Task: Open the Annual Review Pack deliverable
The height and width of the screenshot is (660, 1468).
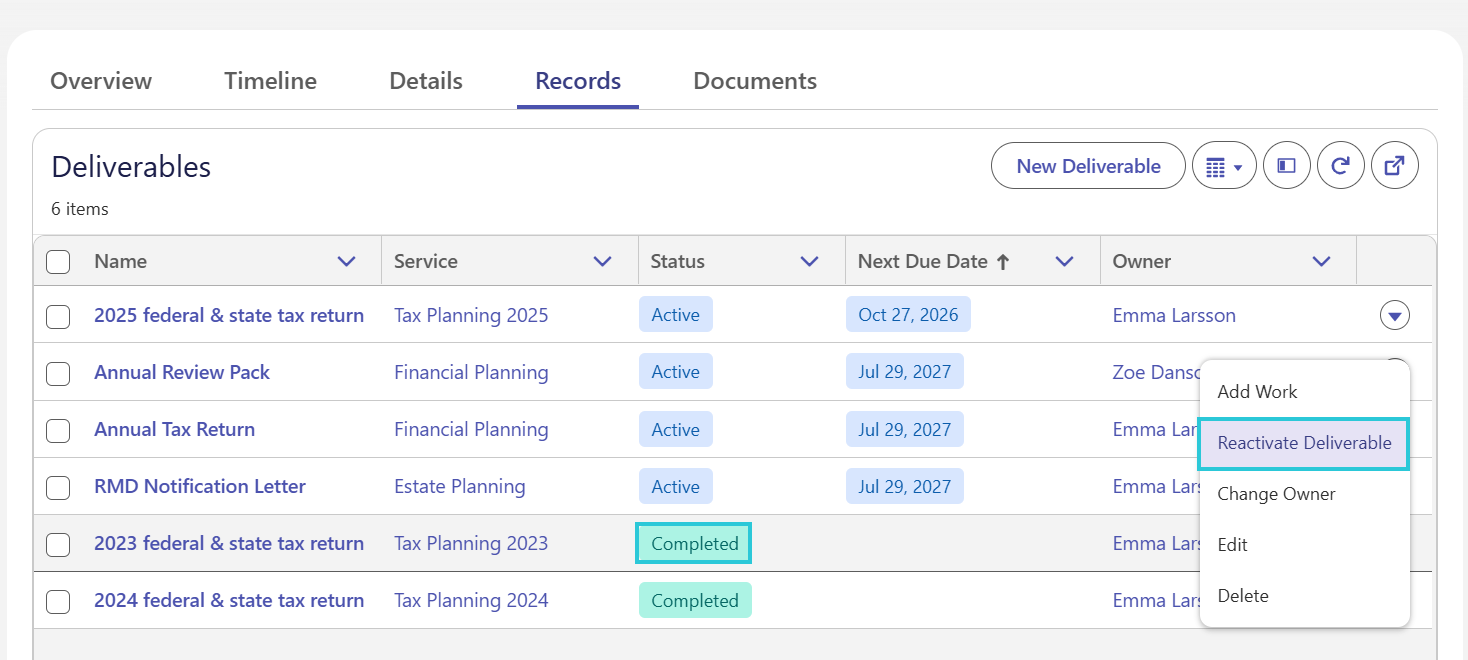Action: click(182, 373)
